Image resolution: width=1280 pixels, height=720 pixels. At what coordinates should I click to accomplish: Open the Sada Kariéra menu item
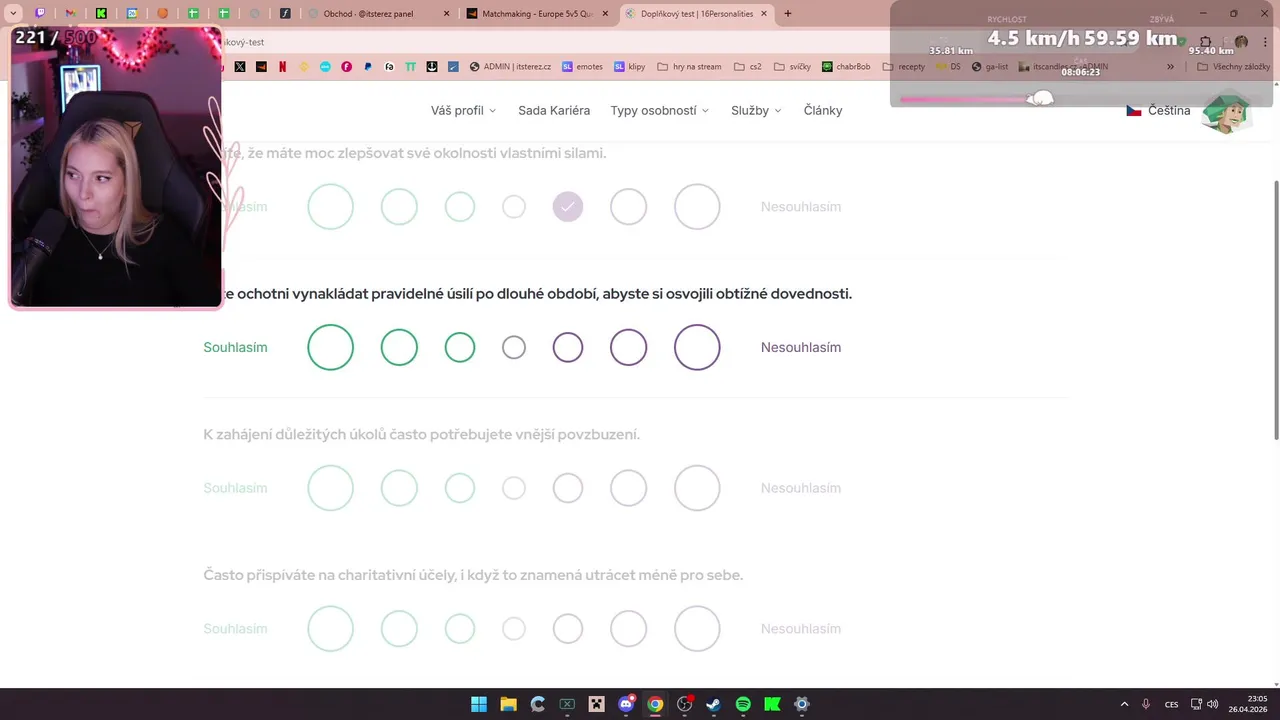coord(554,110)
